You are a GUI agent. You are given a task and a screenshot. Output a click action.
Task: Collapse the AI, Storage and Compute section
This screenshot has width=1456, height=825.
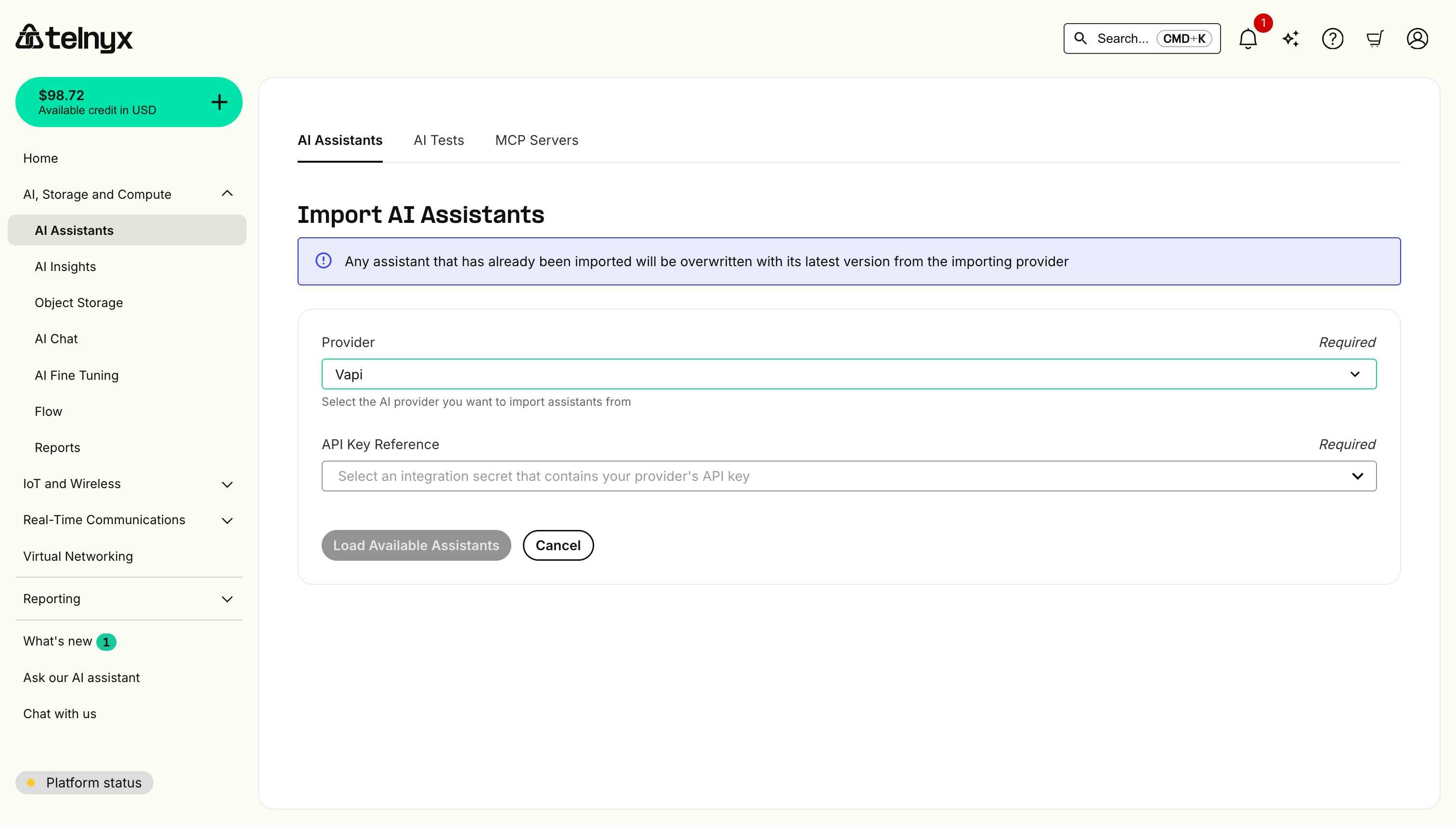pyautogui.click(x=227, y=193)
